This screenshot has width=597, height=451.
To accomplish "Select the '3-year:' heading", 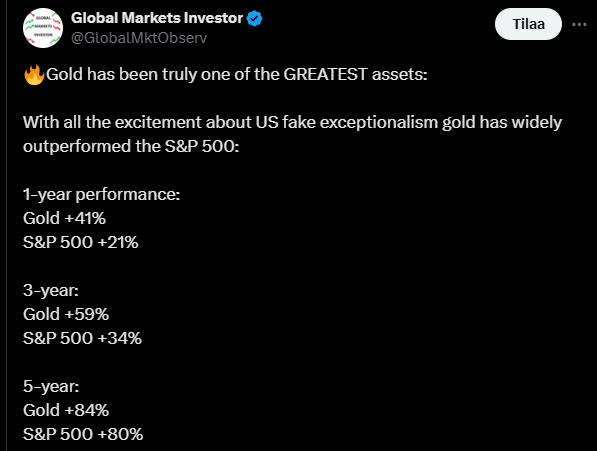I will point(51,291).
